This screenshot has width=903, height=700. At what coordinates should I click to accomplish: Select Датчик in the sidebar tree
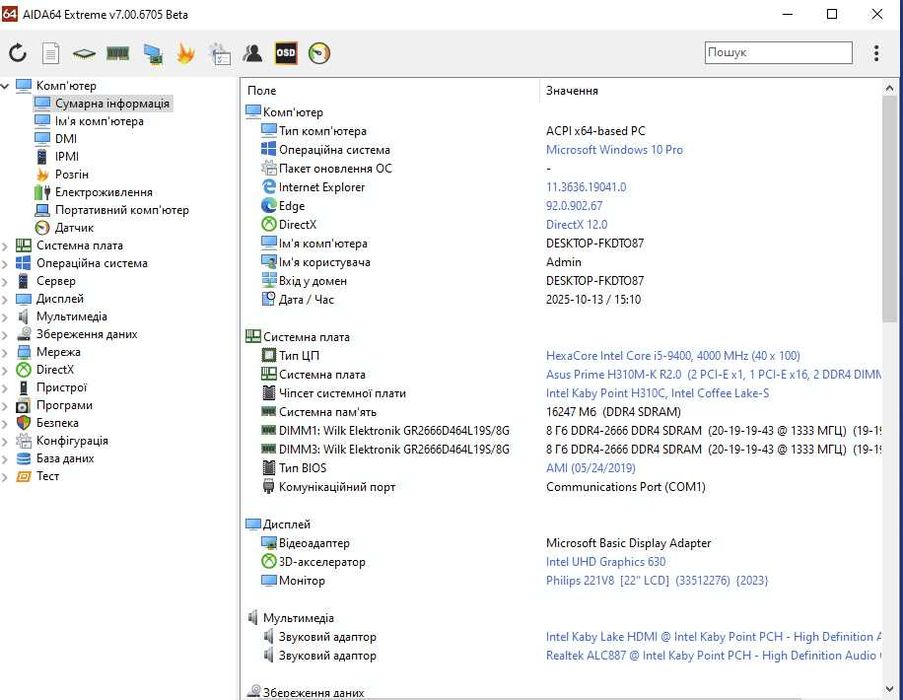pos(74,228)
